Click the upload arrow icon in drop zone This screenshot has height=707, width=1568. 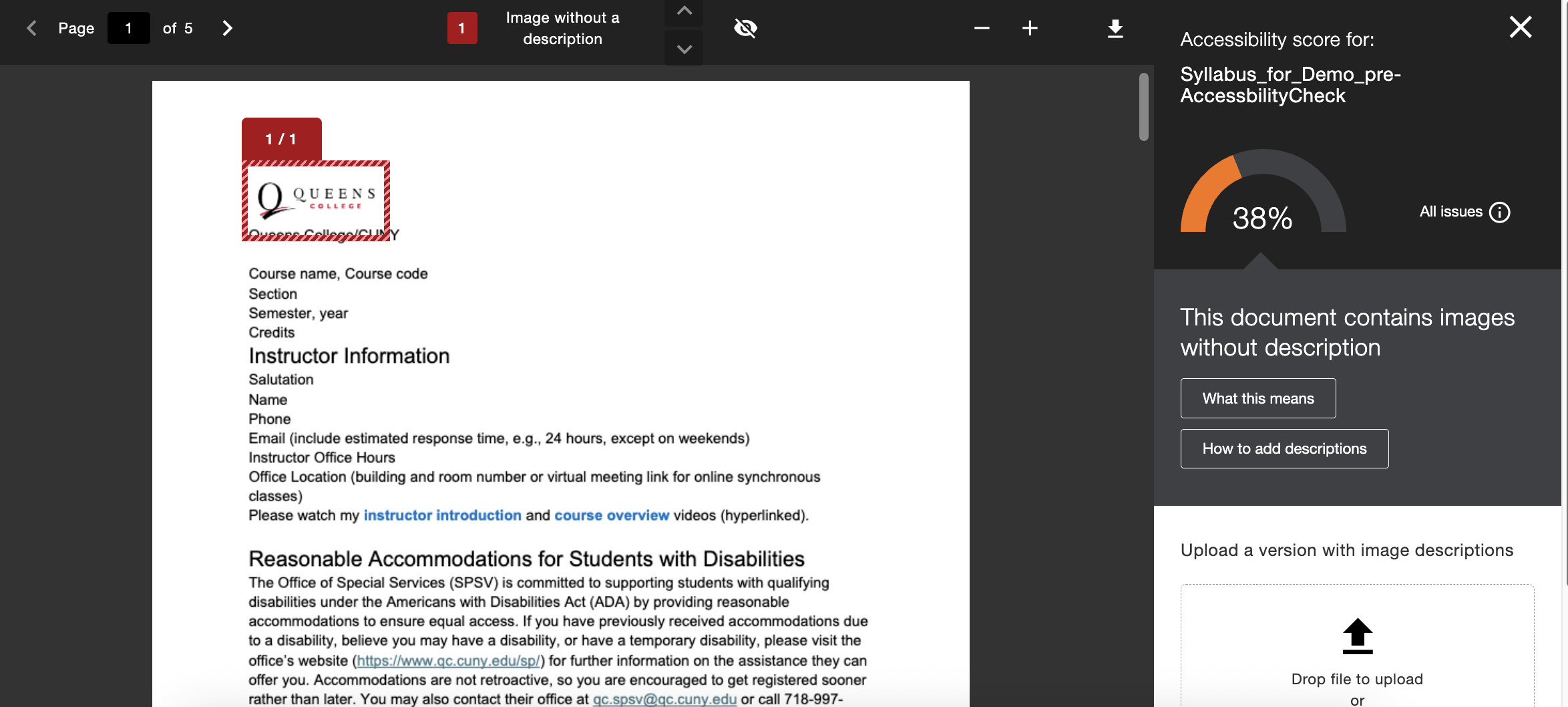pos(1358,635)
